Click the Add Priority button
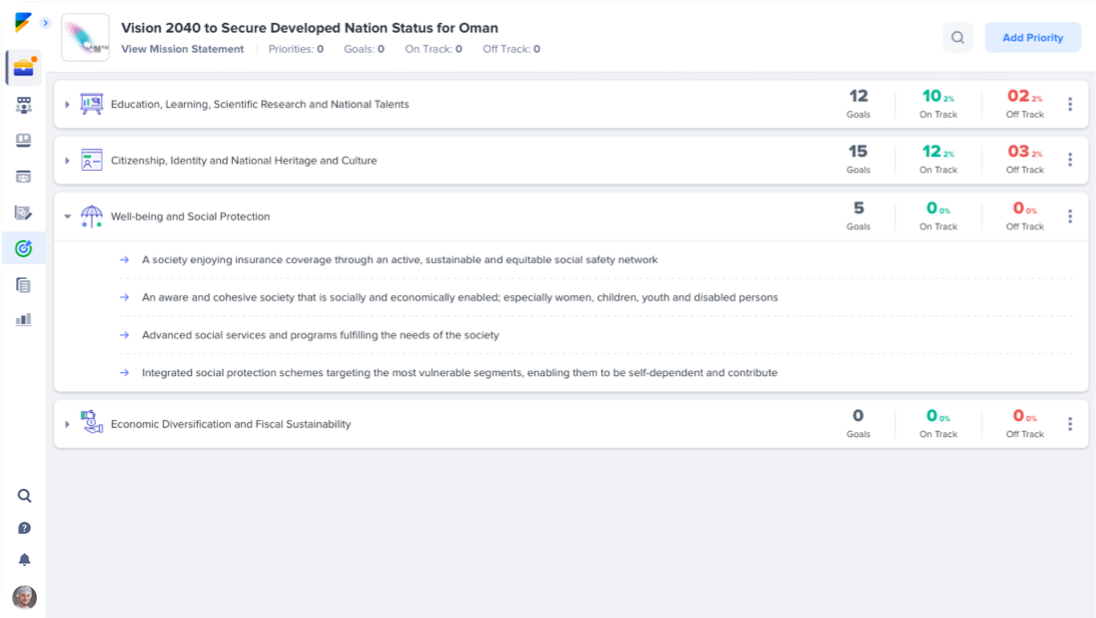Viewport: 1096px width, 618px height. point(1032,38)
